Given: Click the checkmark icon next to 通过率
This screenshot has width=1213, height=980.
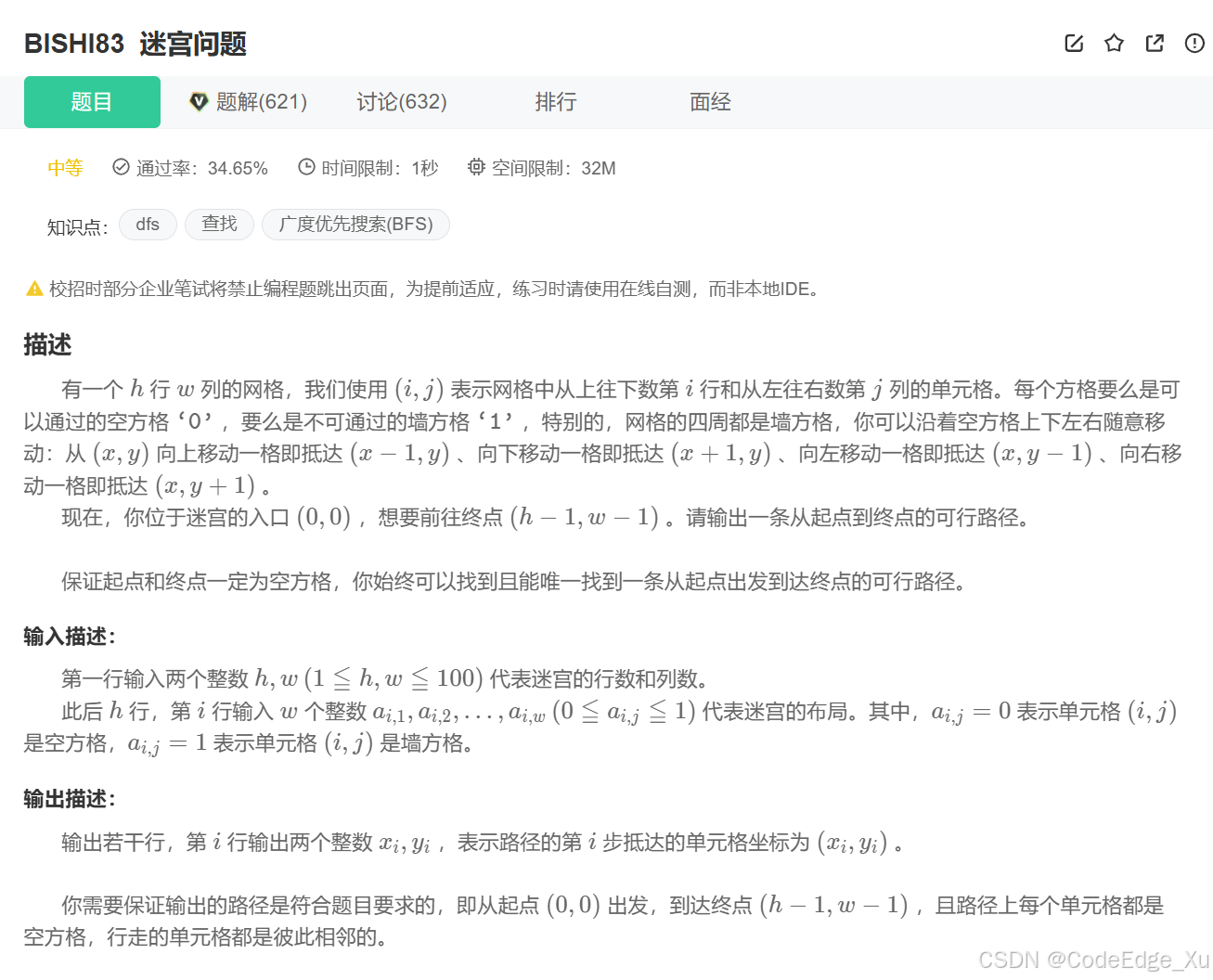Looking at the screenshot, I should 122,166.
